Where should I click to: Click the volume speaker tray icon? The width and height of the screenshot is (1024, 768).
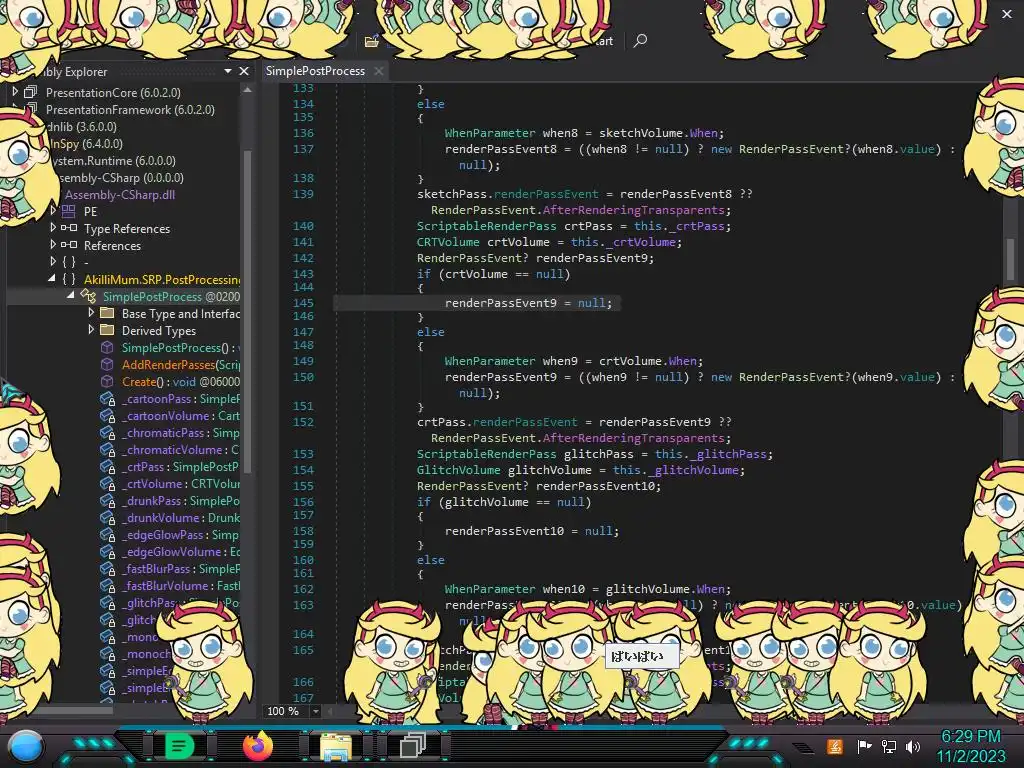click(x=913, y=746)
